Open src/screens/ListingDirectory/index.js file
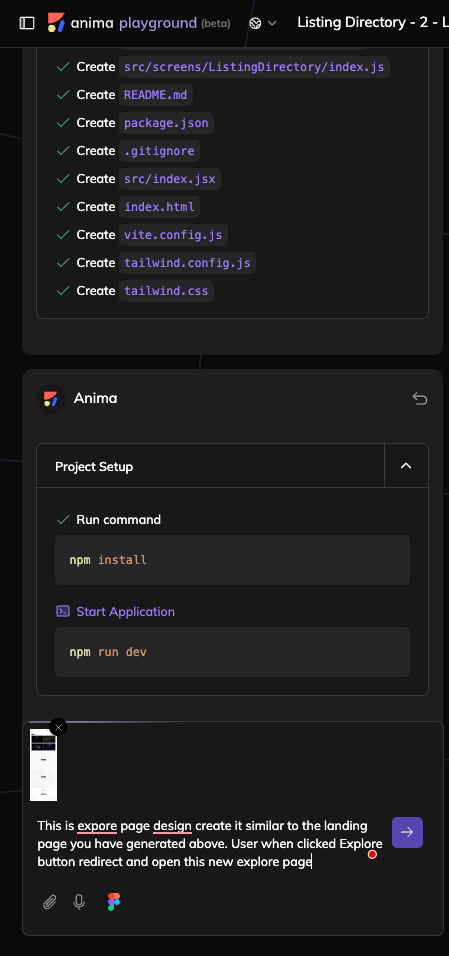This screenshot has height=956, width=449. [254, 66]
